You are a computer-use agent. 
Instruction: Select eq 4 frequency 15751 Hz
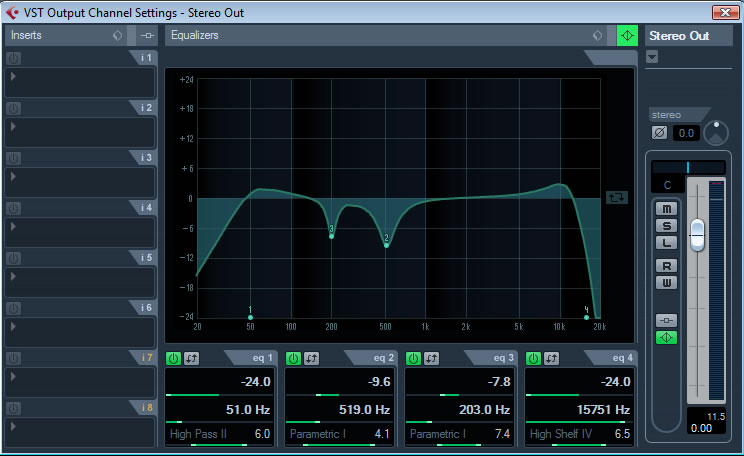[x=603, y=409]
